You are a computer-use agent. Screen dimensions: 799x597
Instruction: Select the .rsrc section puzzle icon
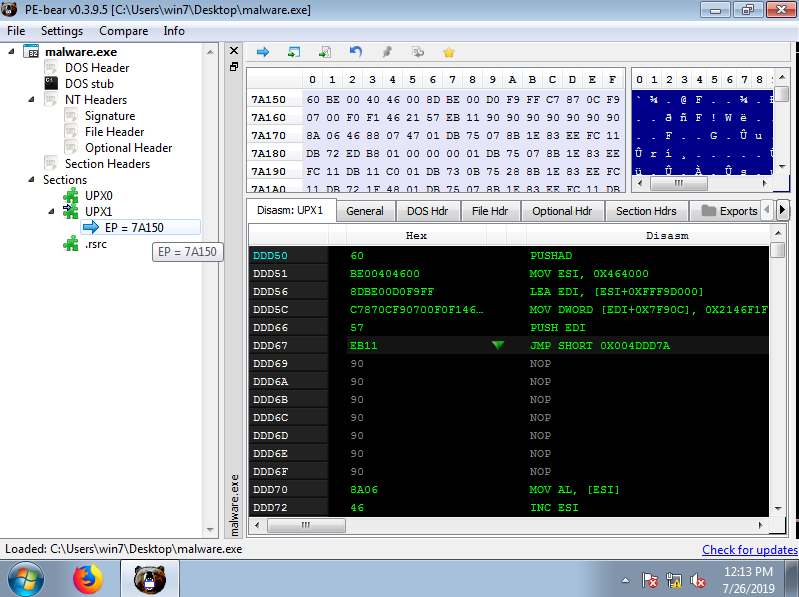pyautogui.click(x=70, y=243)
